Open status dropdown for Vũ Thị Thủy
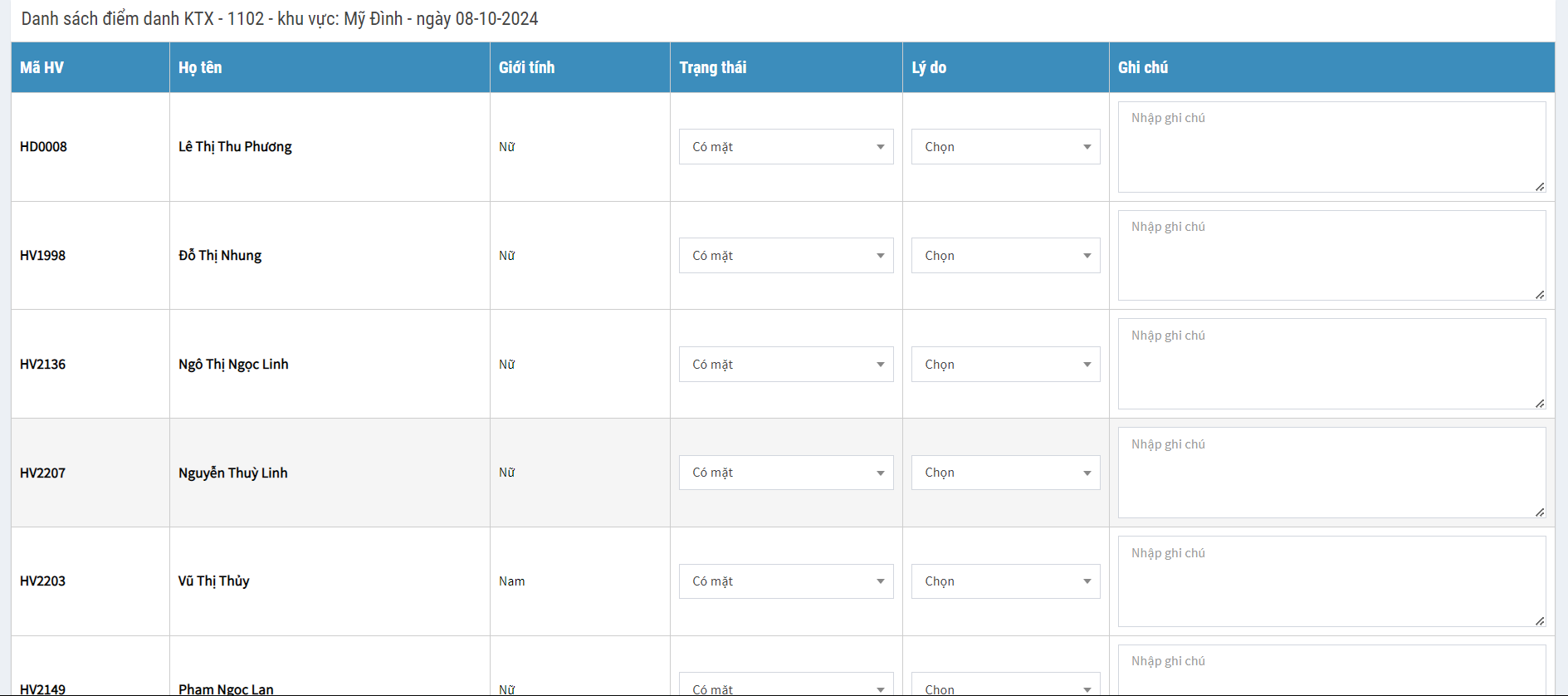The height and width of the screenshot is (696, 1568). pyautogui.click(x=785, y=581)
